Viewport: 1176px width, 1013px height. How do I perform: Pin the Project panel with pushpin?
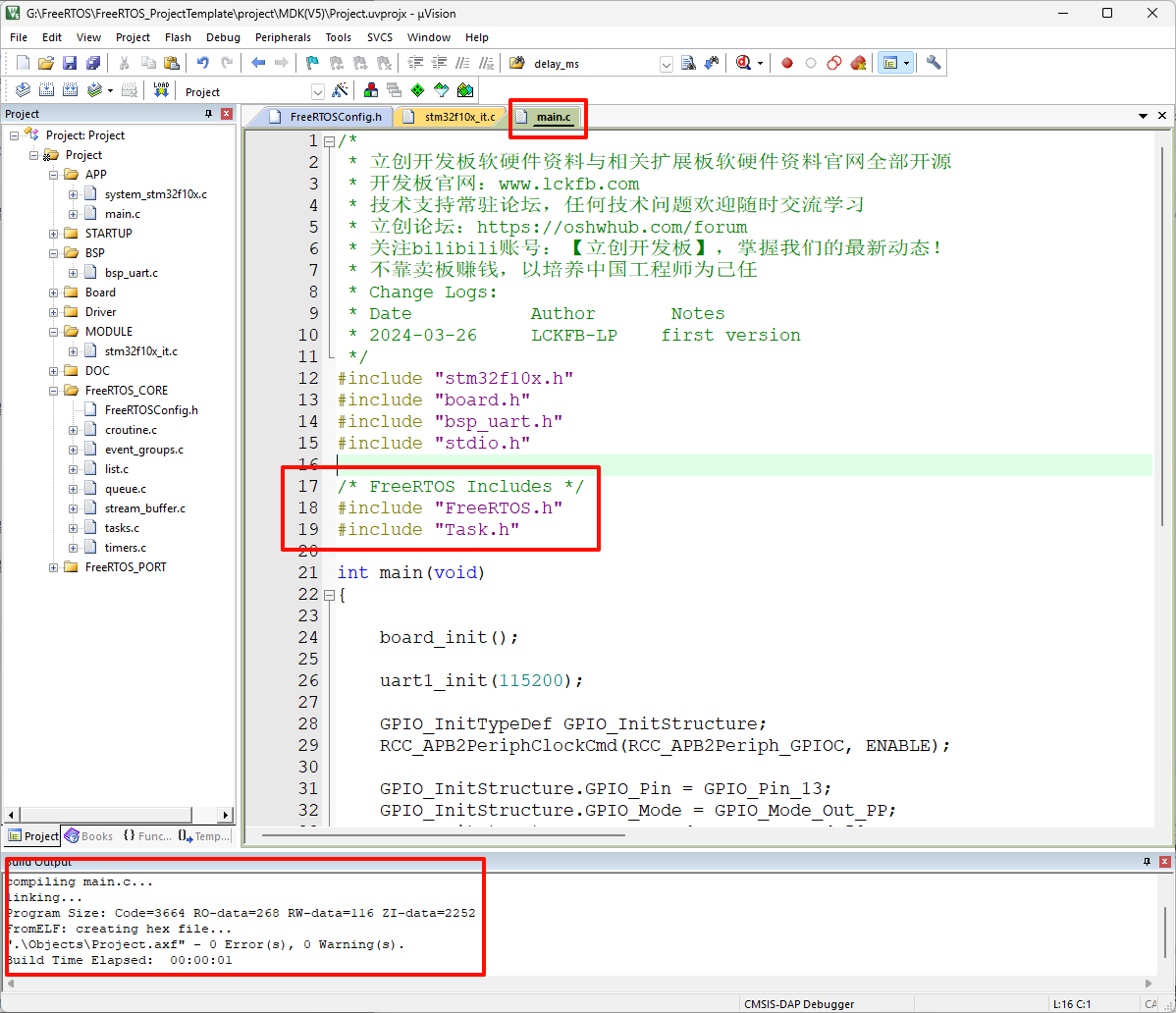[x=208, y=114]
